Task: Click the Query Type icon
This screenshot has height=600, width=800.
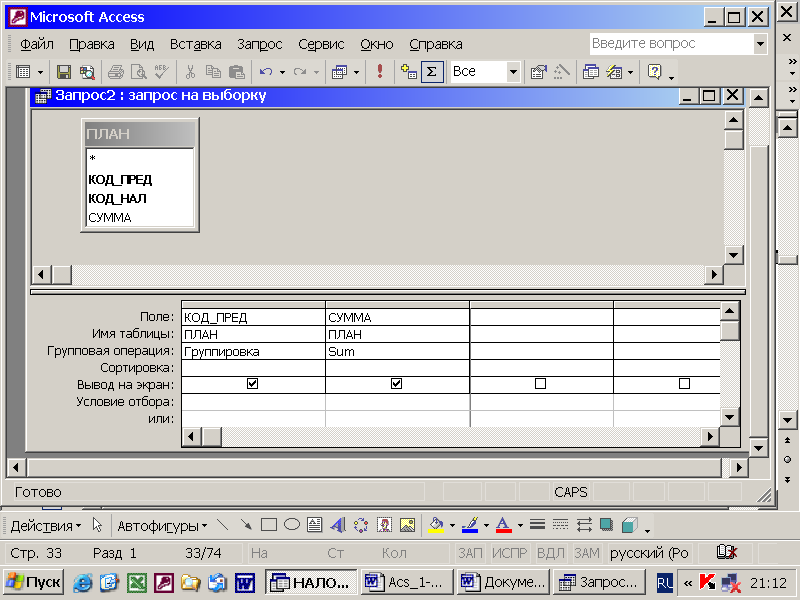Action: pos(339,72)
